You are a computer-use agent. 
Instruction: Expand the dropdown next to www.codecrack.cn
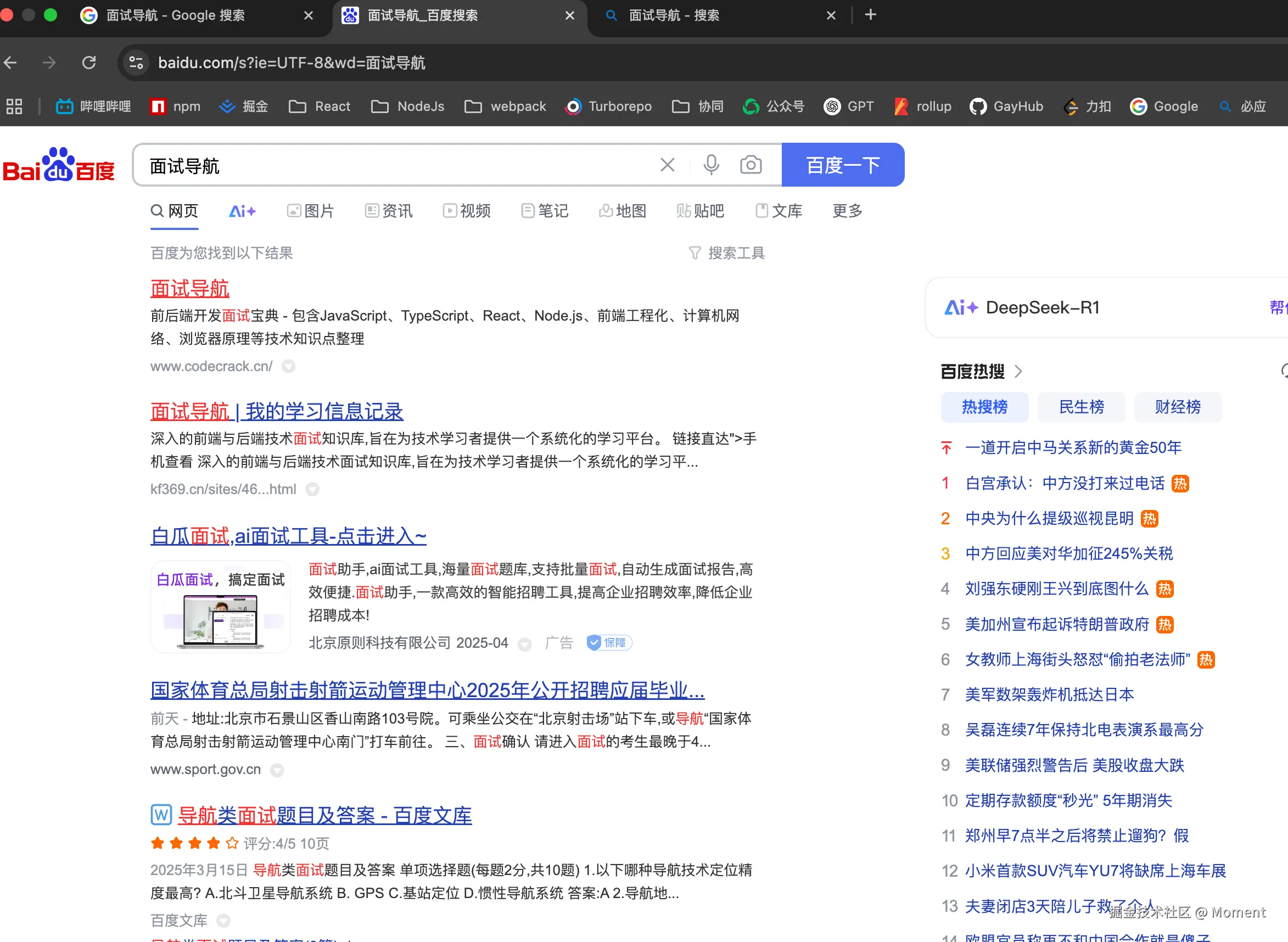[288, 367]
